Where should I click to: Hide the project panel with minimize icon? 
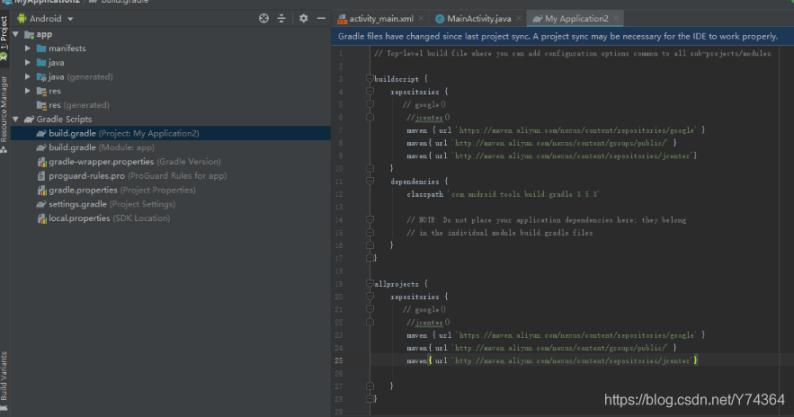[x=320, y=18]
